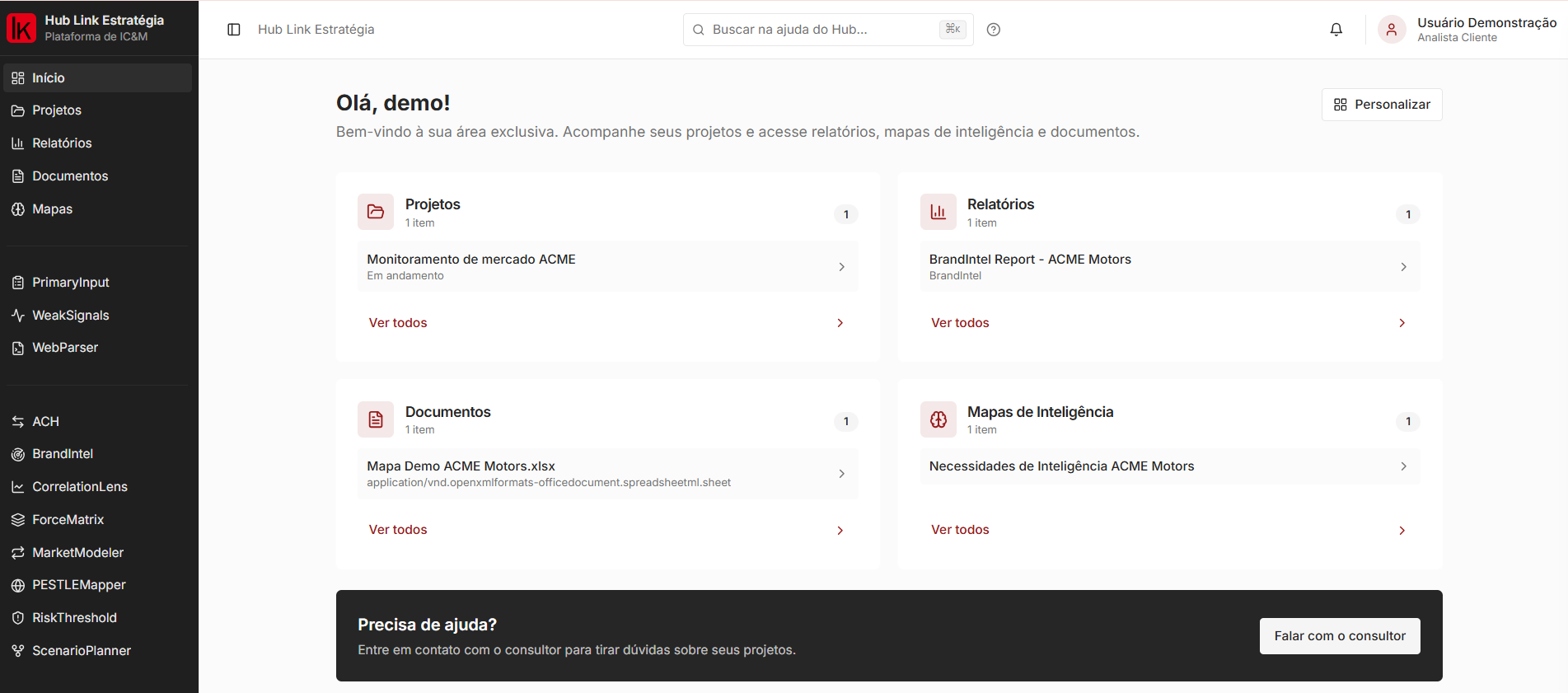Screen dimensions: 1568x693
Task: Open Início in the sidebar
Action: (98, 78)
